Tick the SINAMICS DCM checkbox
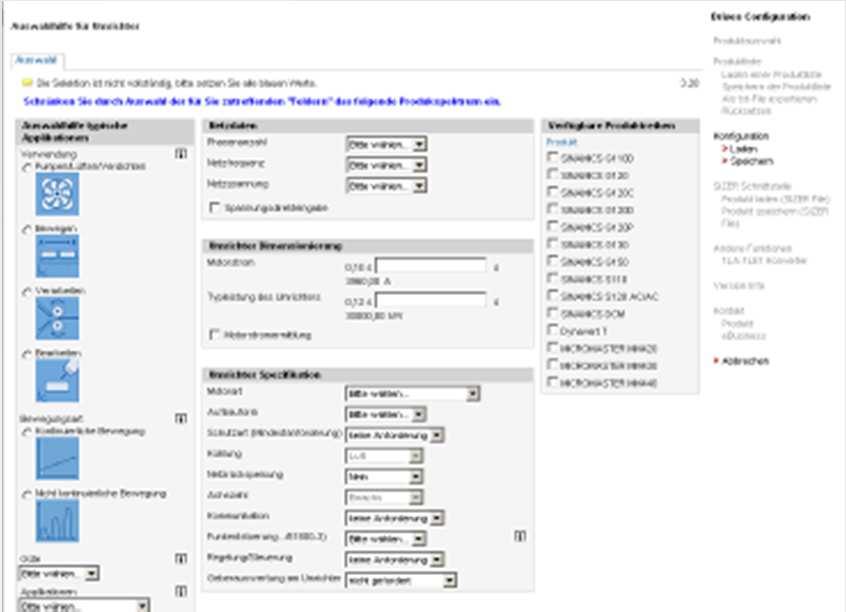This screenshot has width=846, height=612. click(x=552, y=312)
